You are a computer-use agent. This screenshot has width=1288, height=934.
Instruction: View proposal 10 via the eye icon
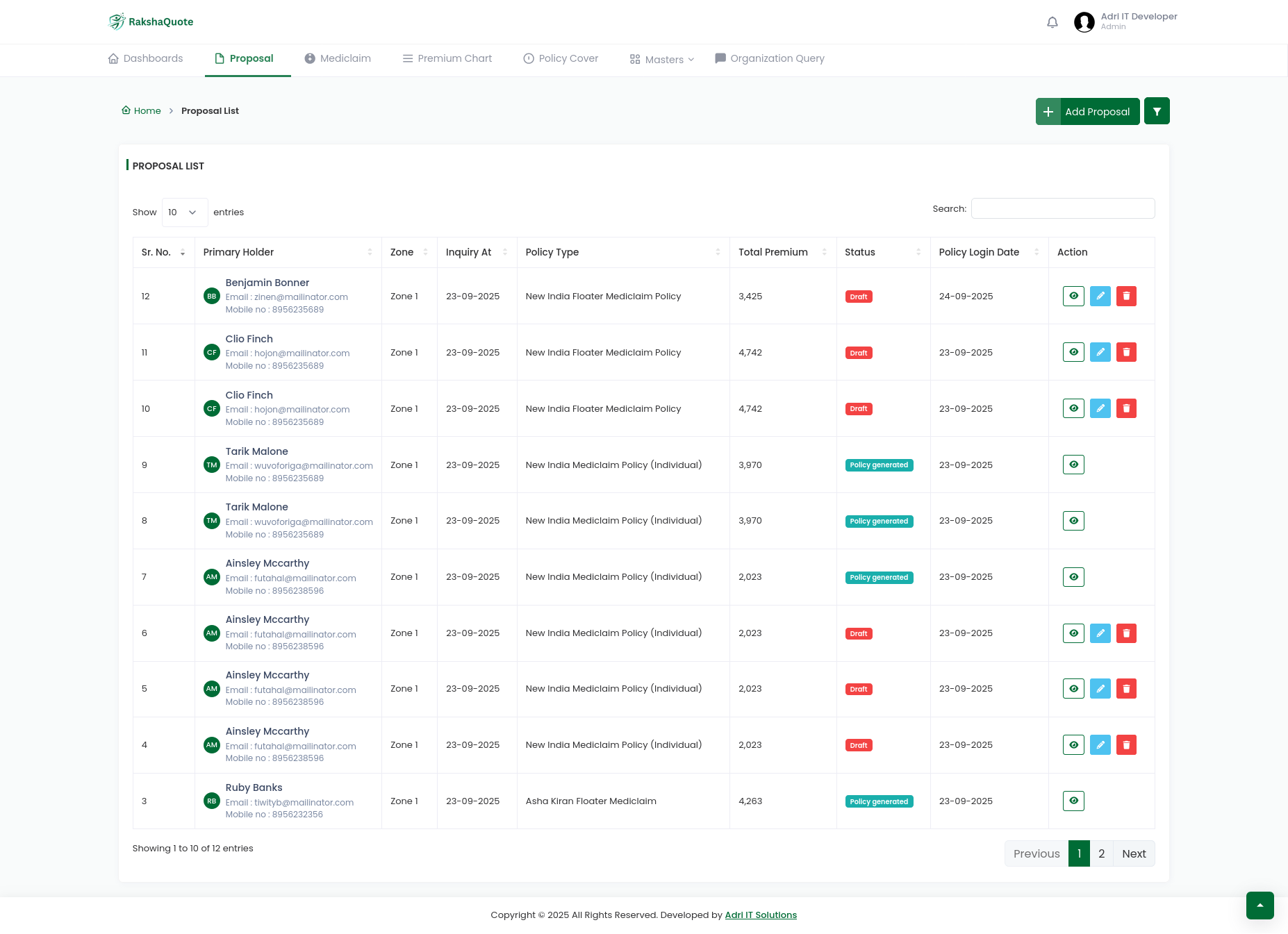(1073, 408)
